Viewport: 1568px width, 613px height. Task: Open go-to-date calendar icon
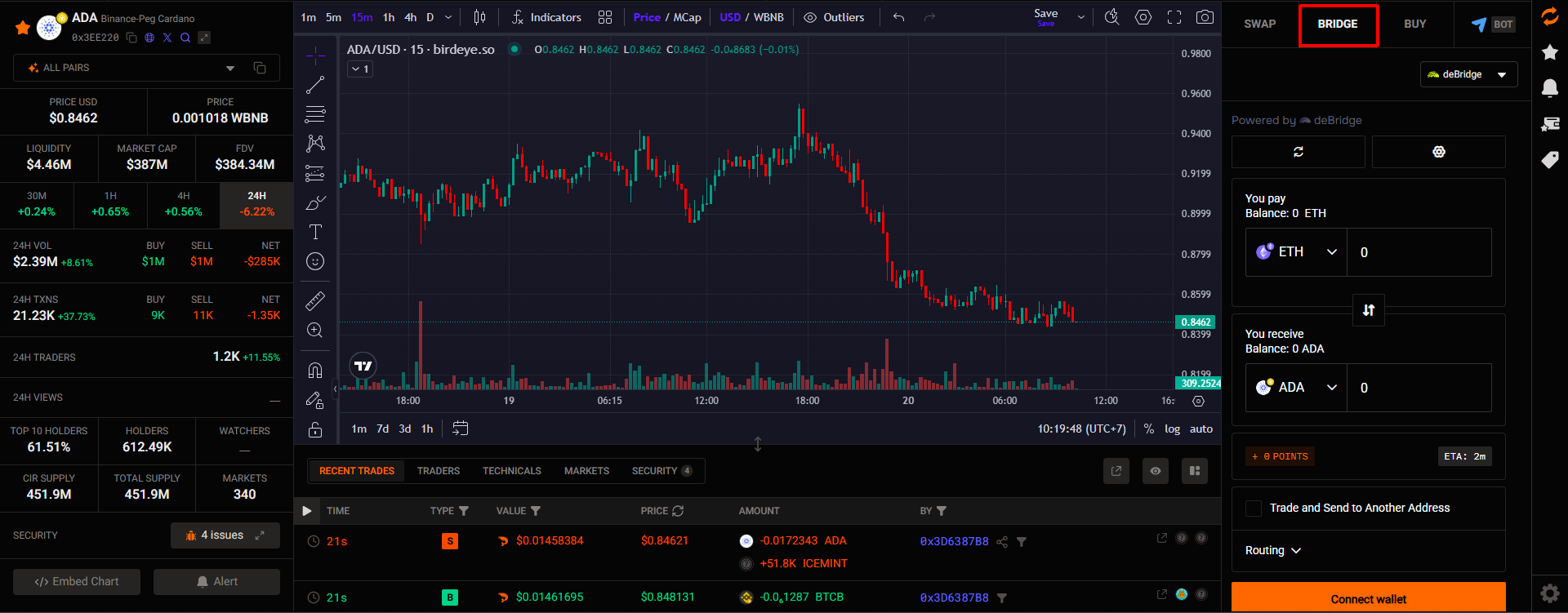pyautogui.click(x=461, y=429)
